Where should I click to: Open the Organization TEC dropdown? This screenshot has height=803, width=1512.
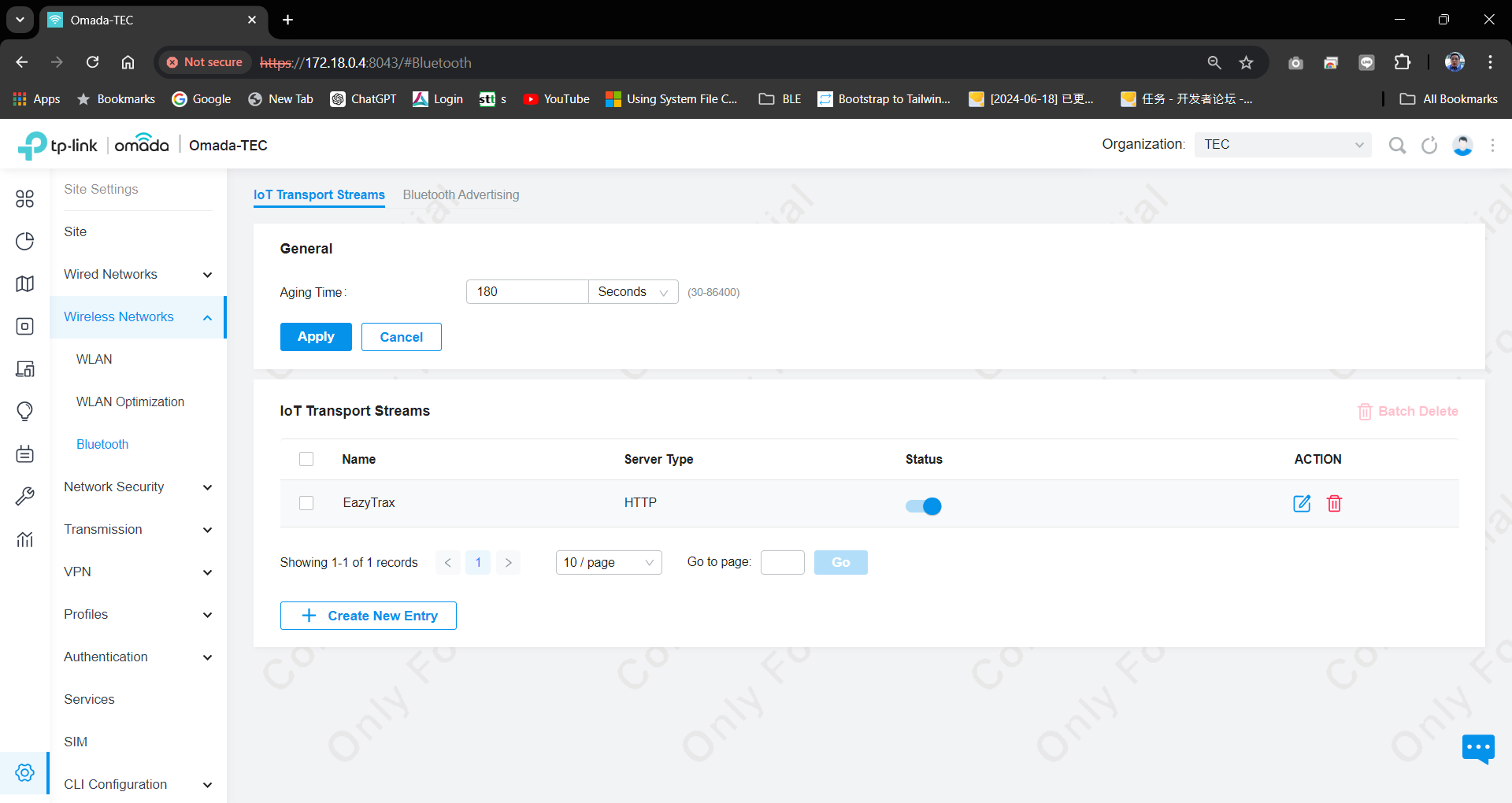[x=1283, y=144]
